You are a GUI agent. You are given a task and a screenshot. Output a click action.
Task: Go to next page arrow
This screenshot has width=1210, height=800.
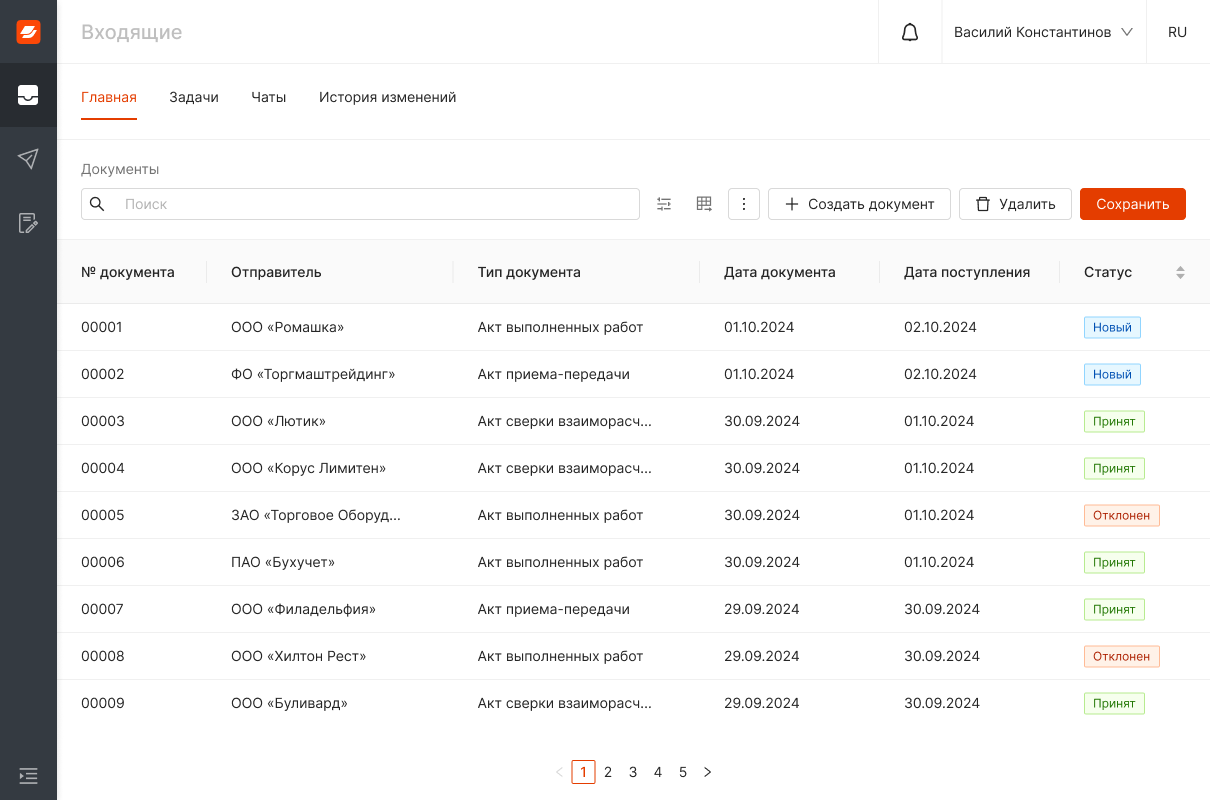pos(707,772)
